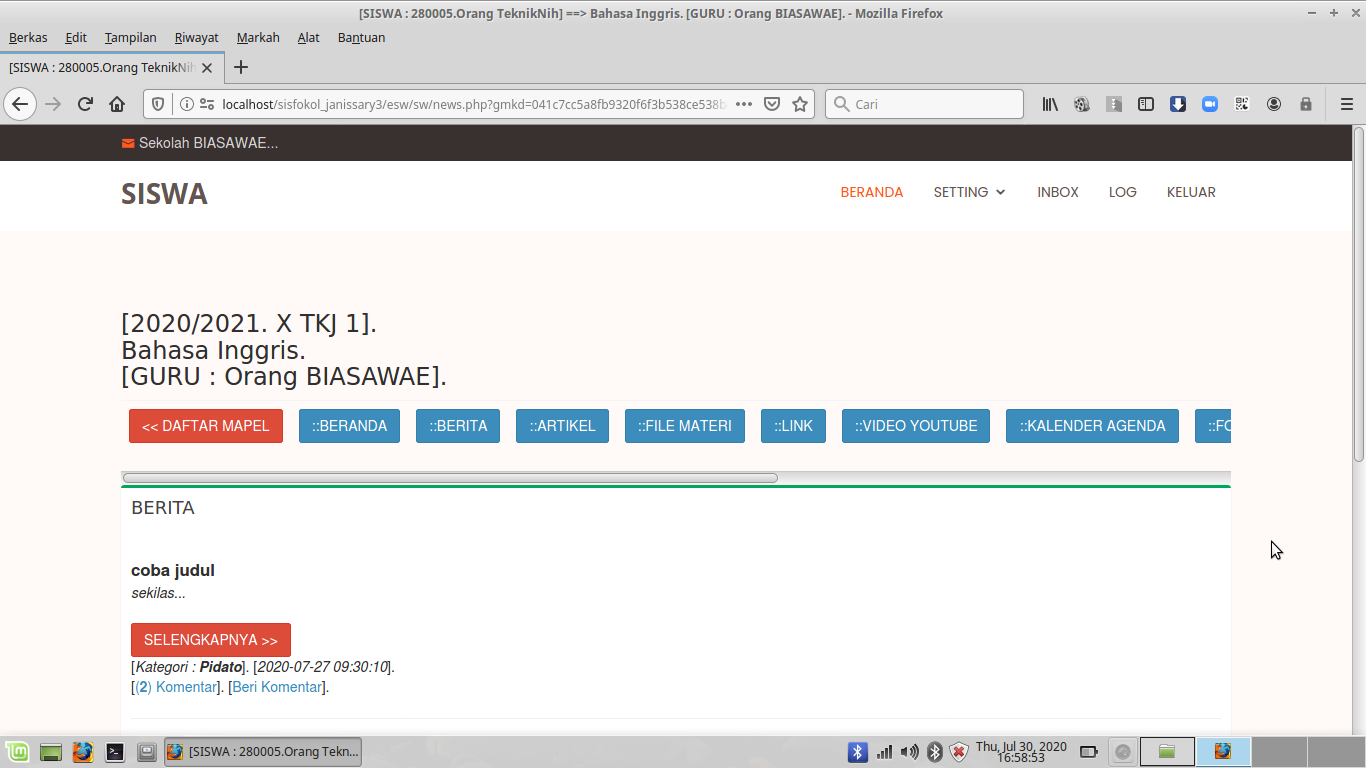Open the Linux Mint start menu
1366x768 pixels.
16,752
